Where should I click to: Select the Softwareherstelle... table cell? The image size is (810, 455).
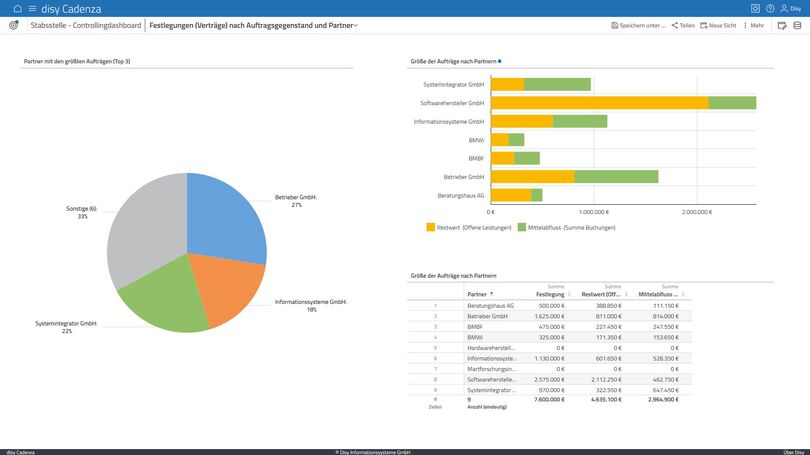tap(491, 380)
